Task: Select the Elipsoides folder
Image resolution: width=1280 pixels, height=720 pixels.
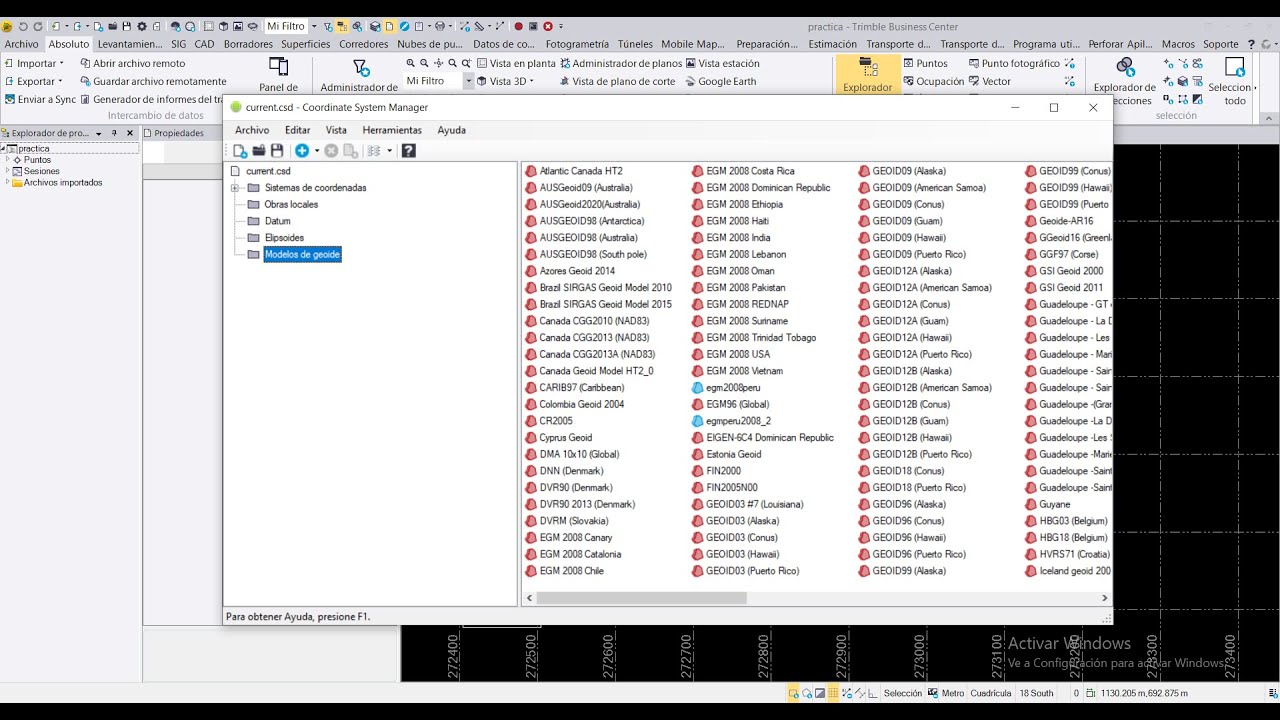Action: 284,238
